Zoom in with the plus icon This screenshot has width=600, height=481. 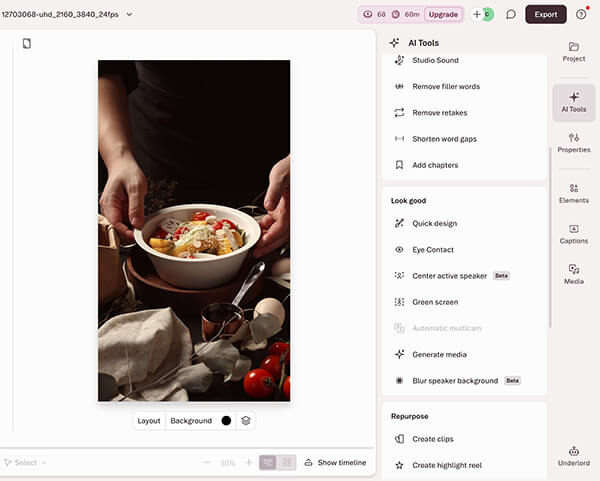click(249, 463)
